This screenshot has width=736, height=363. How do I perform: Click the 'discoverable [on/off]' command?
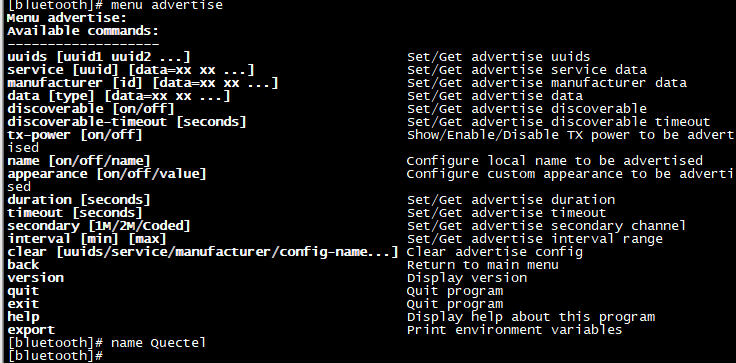(x=91, y=109)
